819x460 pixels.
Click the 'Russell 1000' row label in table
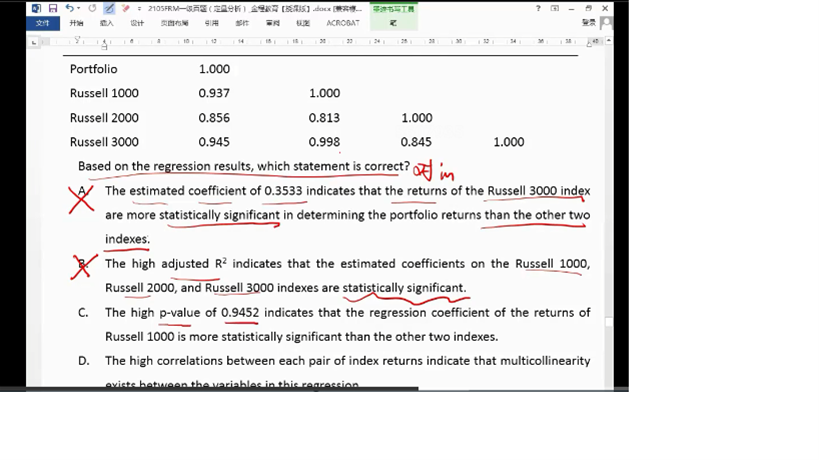(x=104, y=93)
